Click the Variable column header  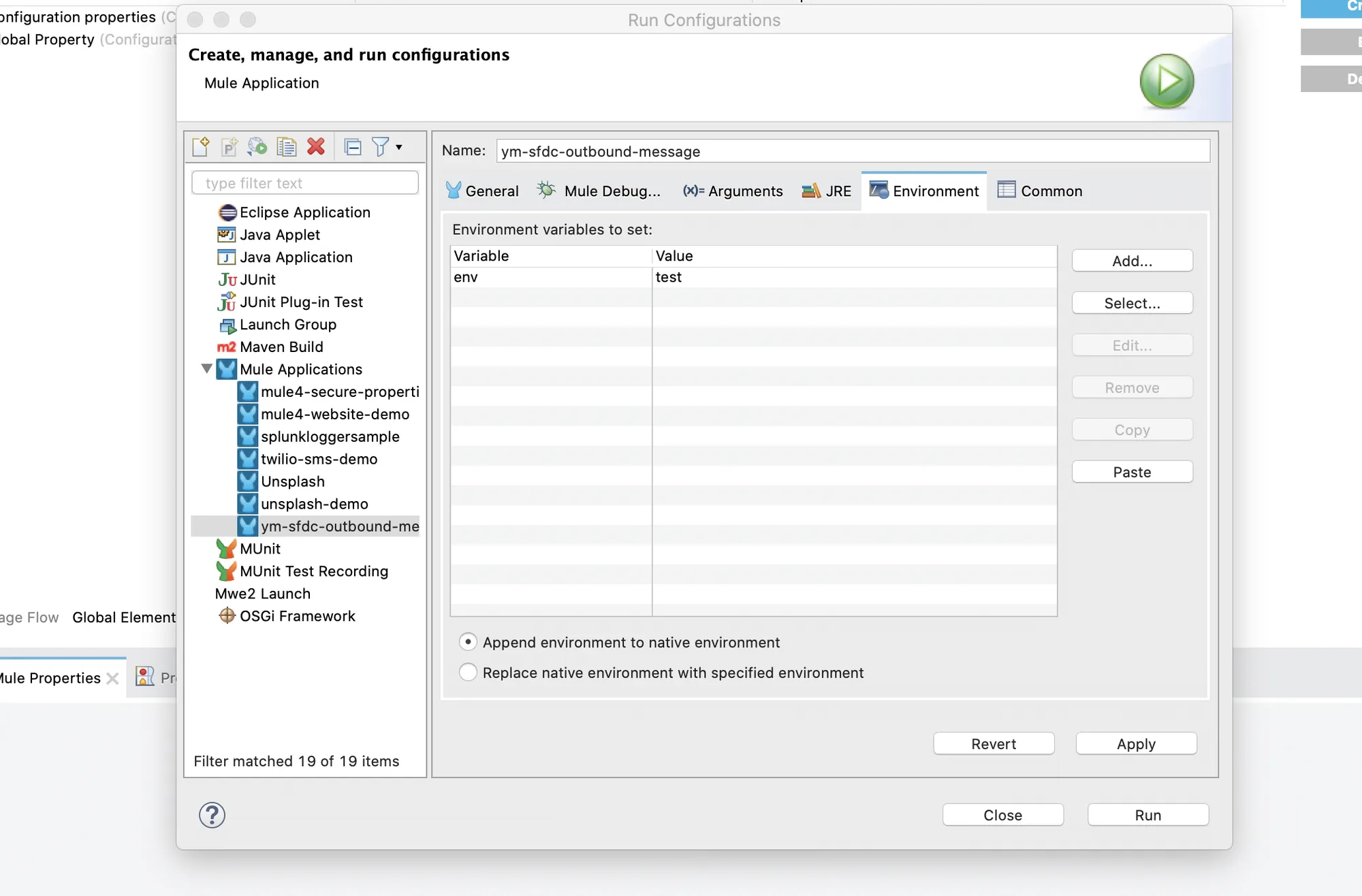coord(551,256)
